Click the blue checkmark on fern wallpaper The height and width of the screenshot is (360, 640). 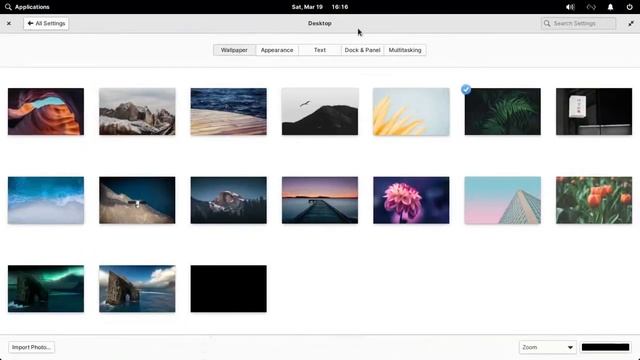[466, 89]
